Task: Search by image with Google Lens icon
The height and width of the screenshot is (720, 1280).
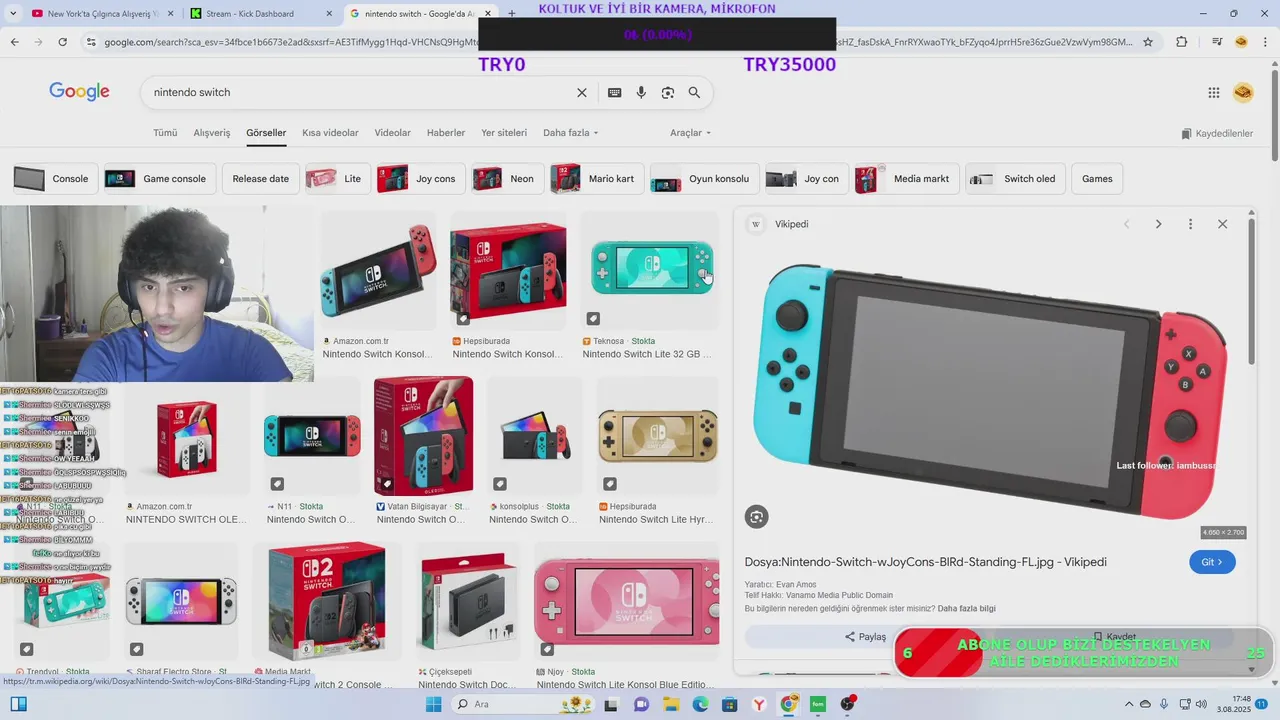Action: (668, 92)
